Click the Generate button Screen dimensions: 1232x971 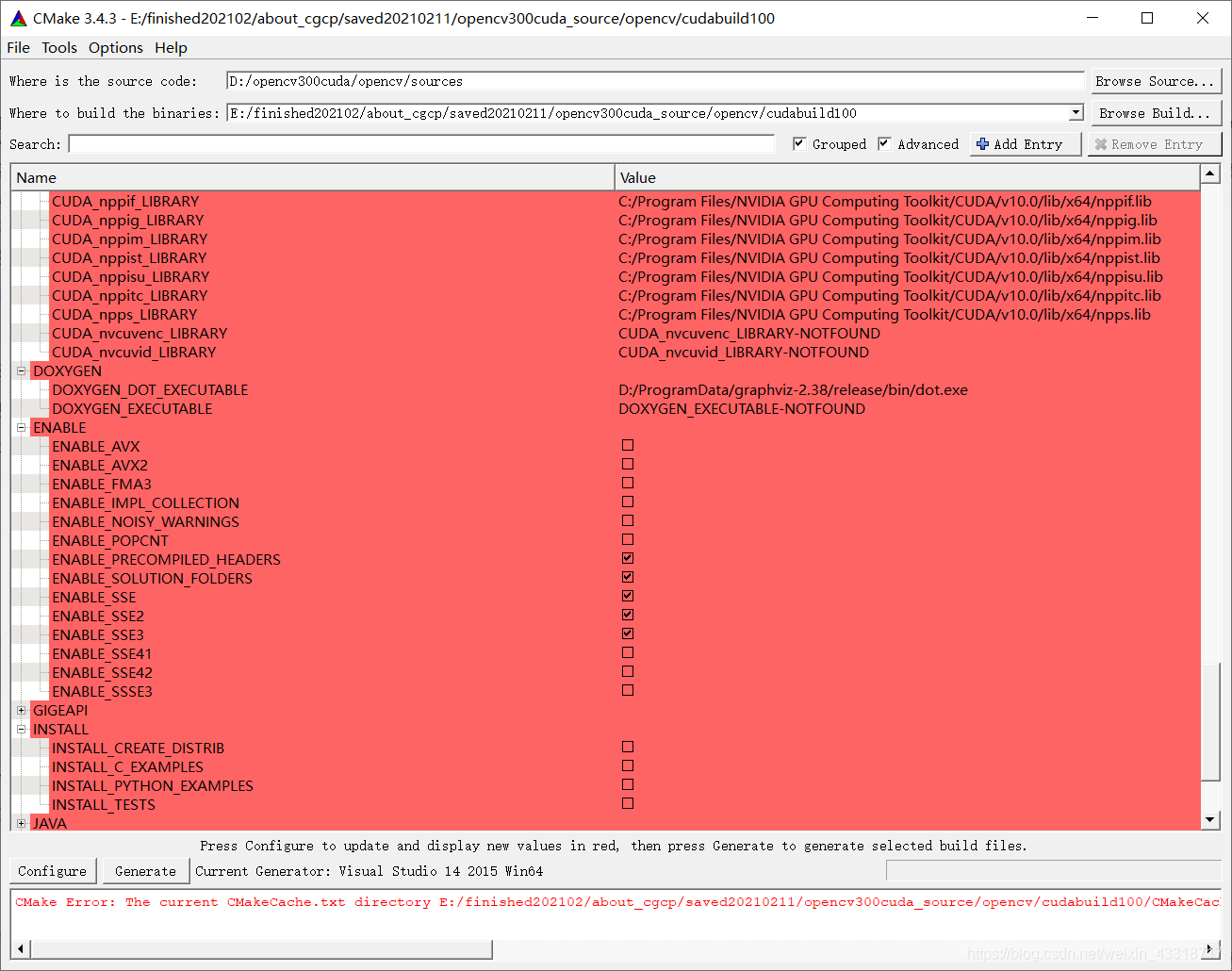[145, 871]
